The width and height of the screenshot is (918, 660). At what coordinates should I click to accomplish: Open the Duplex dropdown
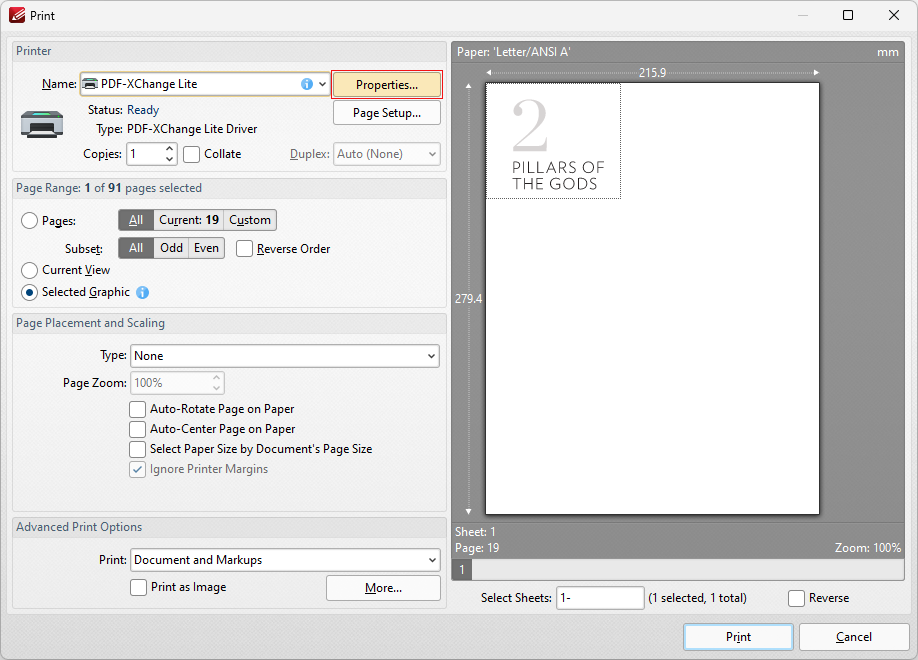(387, 154)
